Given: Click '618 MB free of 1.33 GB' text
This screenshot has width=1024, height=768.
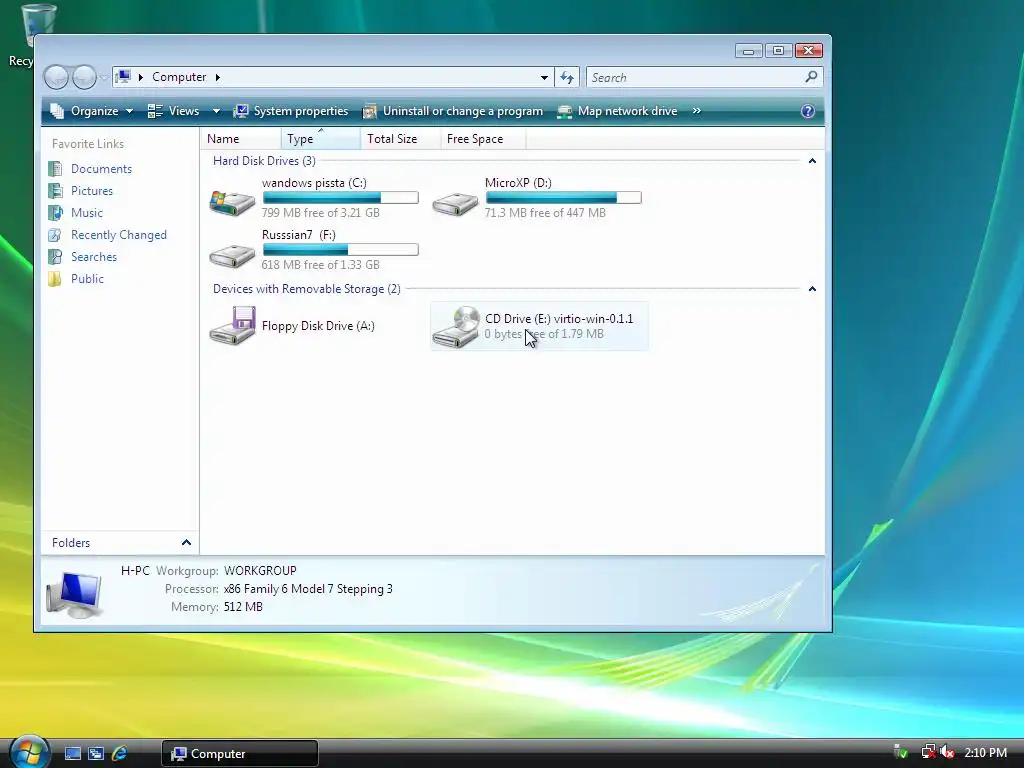Looking at the screenshot, I should pos(320,265).
